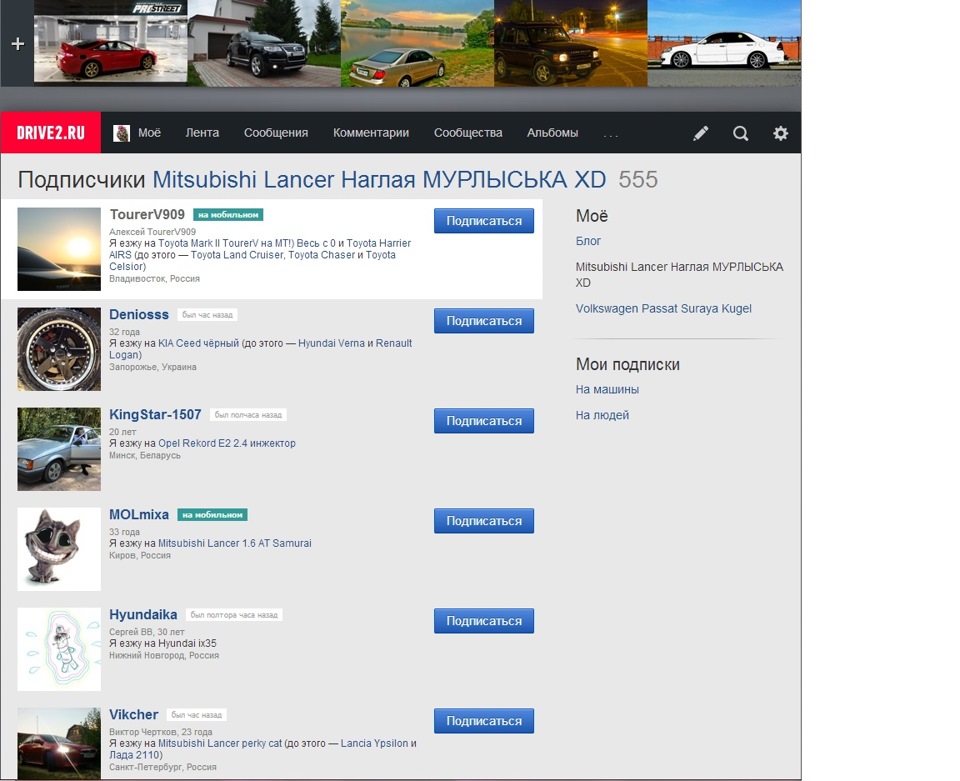Open Vikcher profile name
Viewport: 960px width, 781px height.
(x=133, y=715)
